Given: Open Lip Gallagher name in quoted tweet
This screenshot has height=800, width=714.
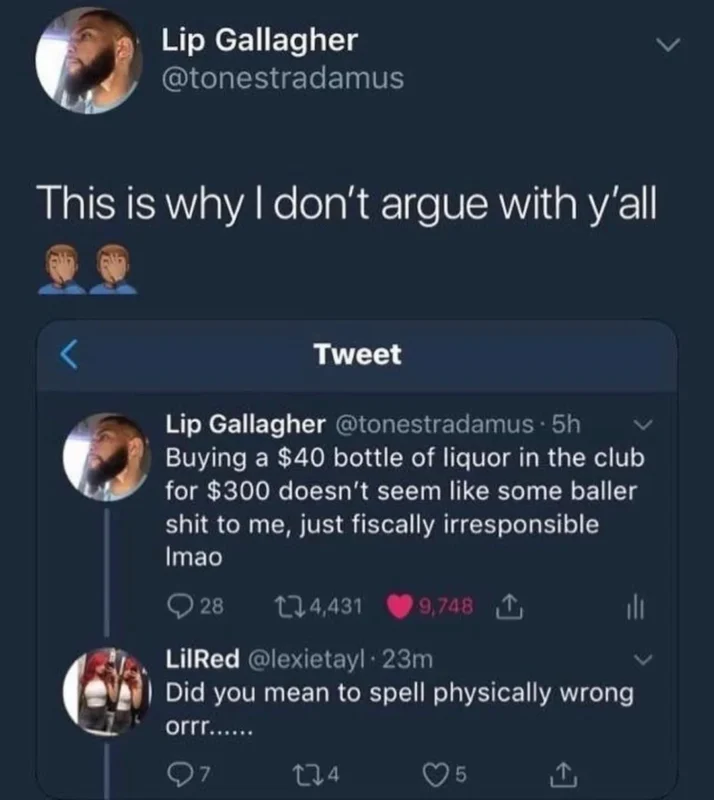Looking at the screenshot, I should 245,424.
